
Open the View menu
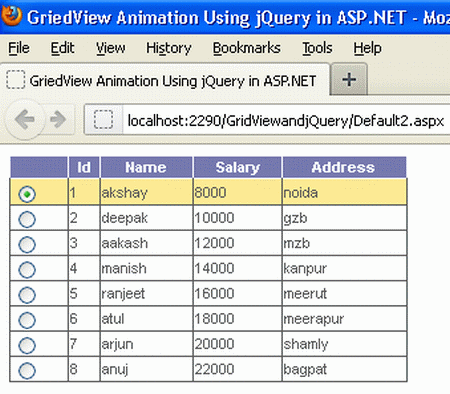[x=111, y=48]
